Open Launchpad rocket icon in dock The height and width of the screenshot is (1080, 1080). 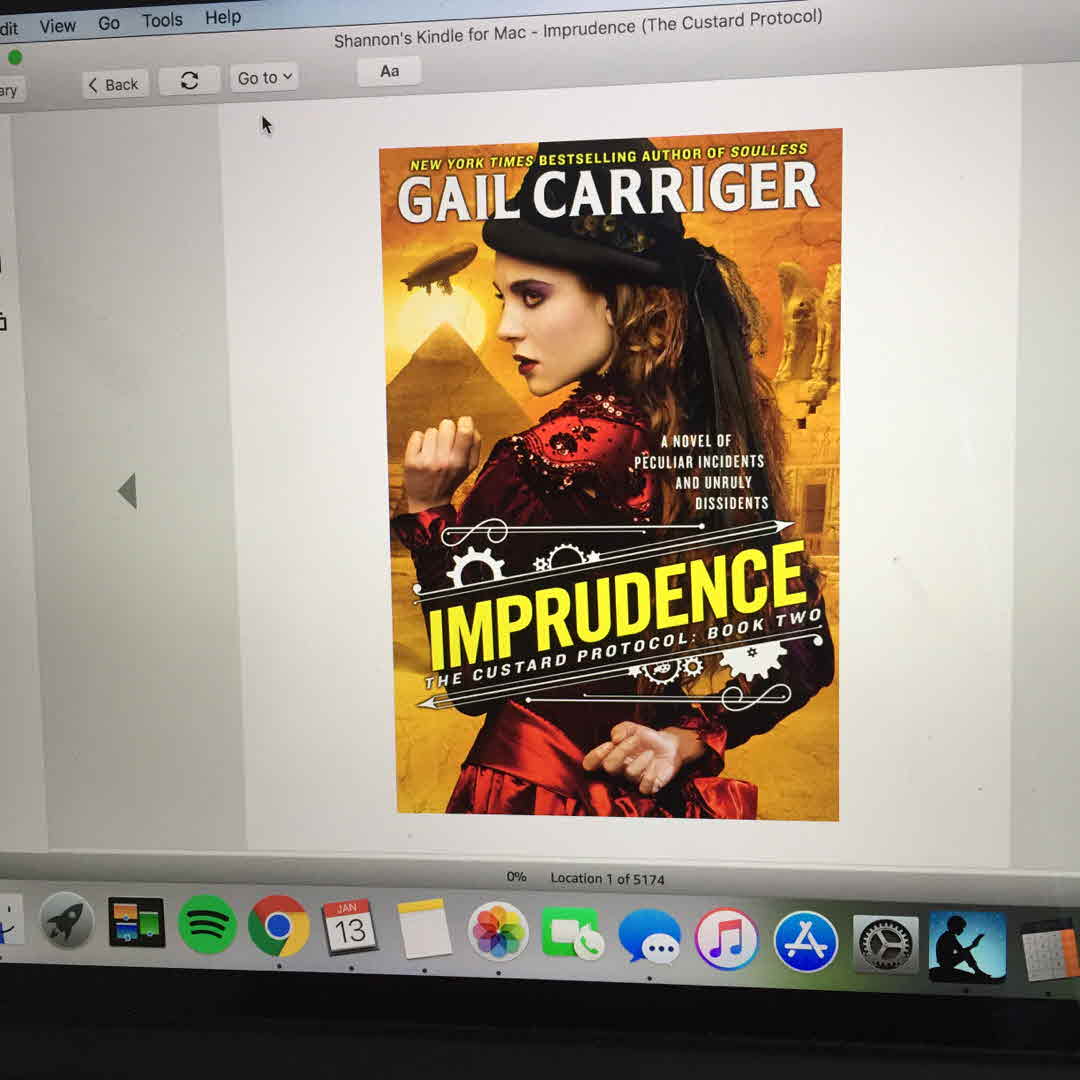click(x=67, y=920)
